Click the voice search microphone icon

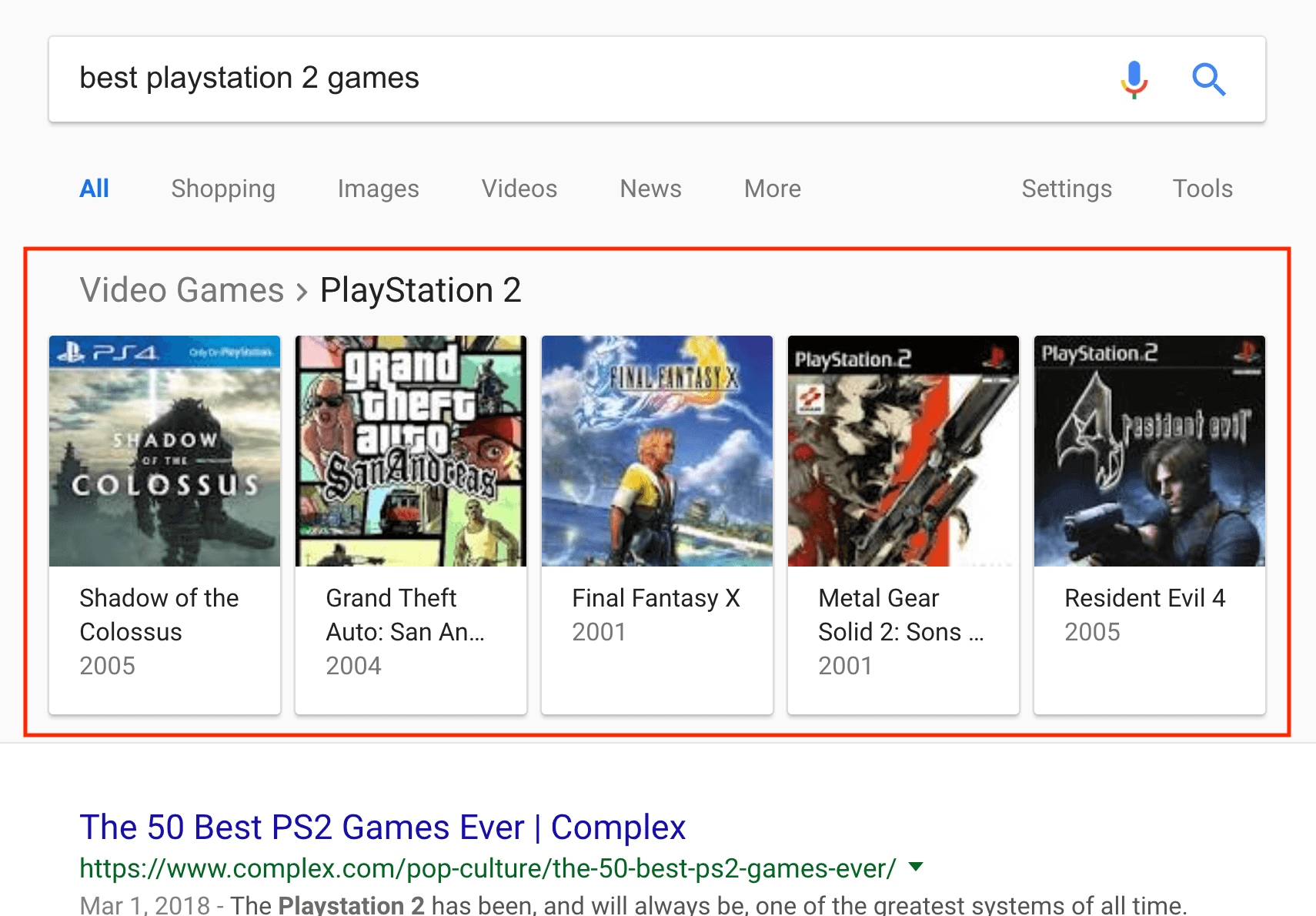[x=1134, y=79]
